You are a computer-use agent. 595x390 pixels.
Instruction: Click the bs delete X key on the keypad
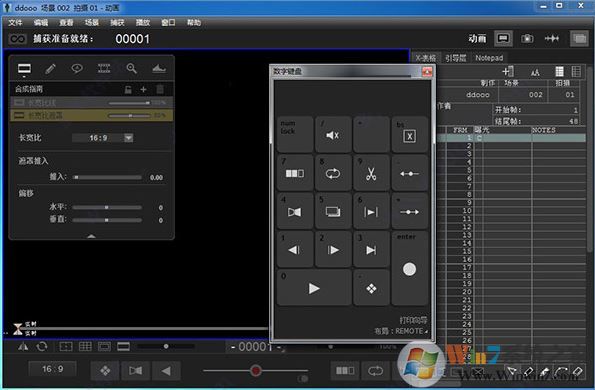coord(409,135)
